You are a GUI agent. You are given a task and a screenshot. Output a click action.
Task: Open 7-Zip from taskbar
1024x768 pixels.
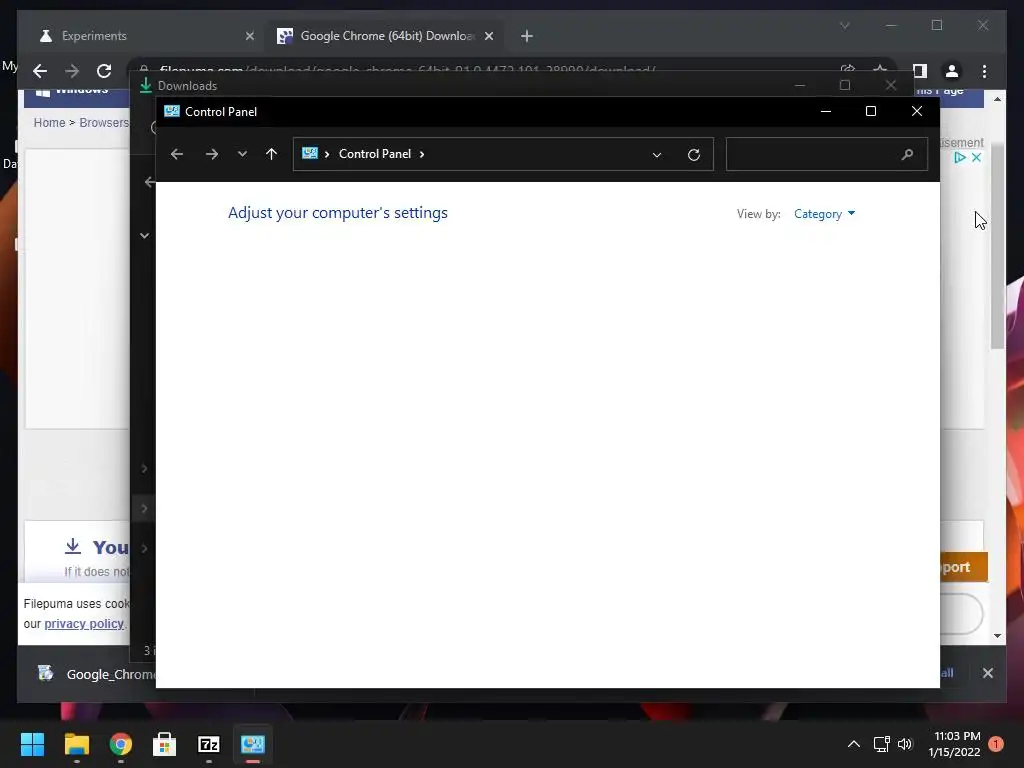[x=208, y=744]
